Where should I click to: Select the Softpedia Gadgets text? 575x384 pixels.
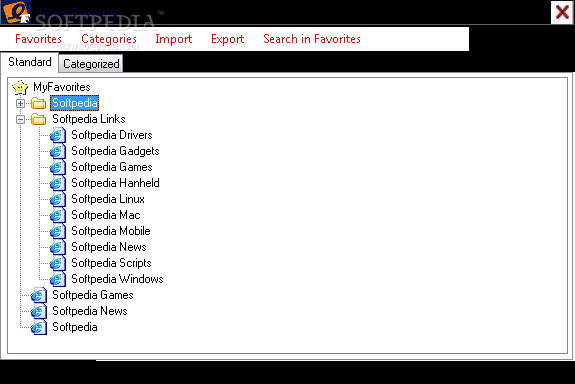click(x=115, y=151)
